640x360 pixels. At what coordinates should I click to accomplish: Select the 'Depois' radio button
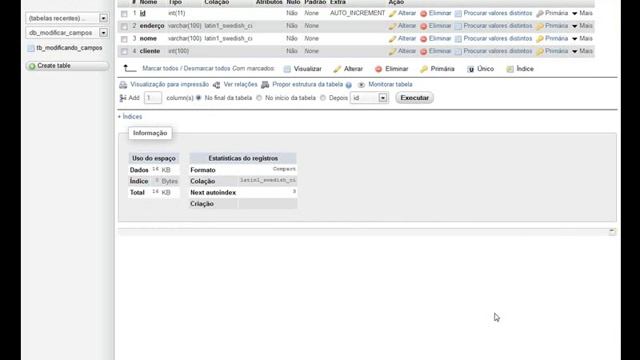[x=323, y=98]
